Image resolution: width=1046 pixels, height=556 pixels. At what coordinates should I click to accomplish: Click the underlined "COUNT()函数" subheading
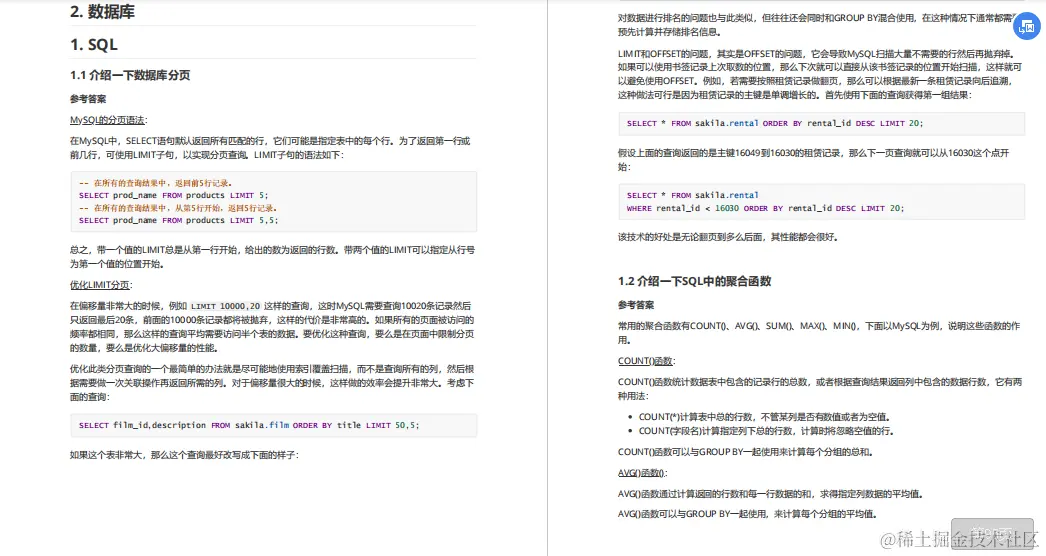coord(645,361)
